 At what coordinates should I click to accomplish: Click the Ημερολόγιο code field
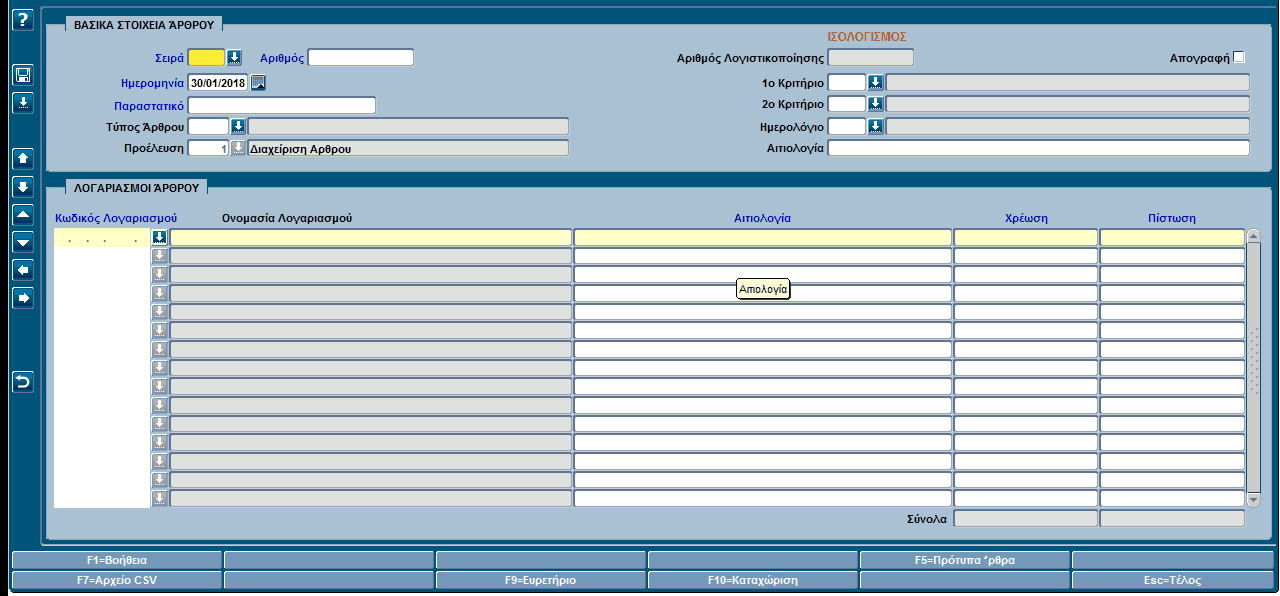847,126
